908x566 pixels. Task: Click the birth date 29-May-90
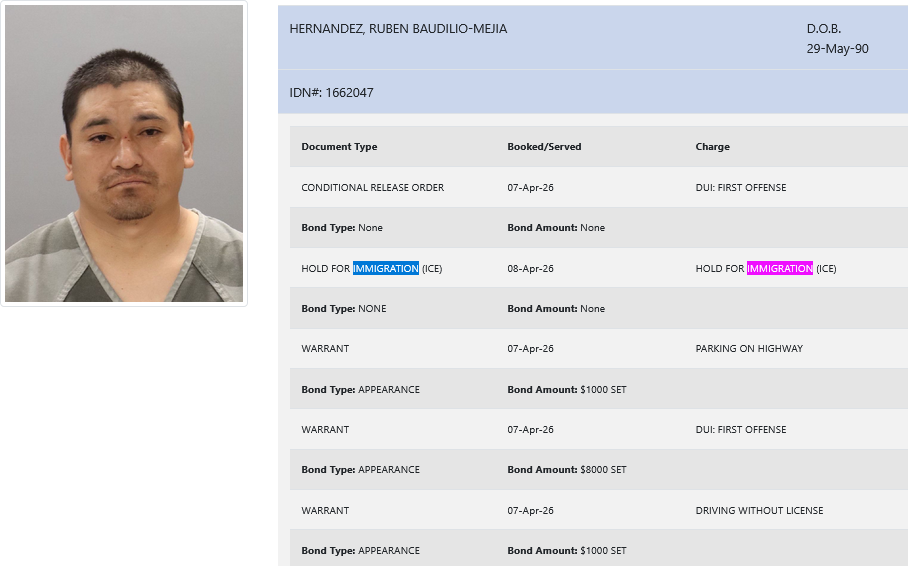point(837,48)
